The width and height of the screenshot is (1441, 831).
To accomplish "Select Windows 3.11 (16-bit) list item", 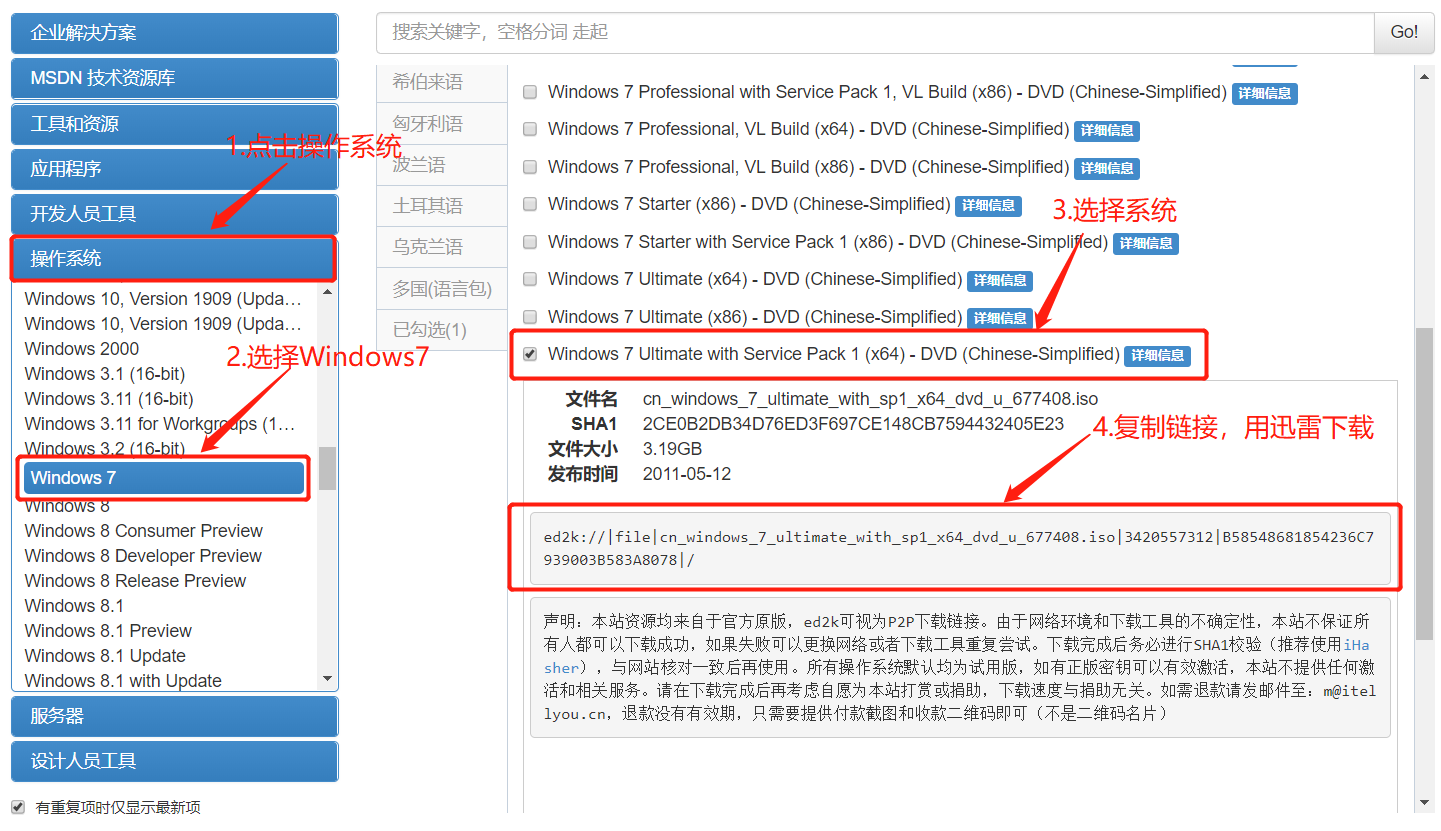I will [x=109, y=399].
